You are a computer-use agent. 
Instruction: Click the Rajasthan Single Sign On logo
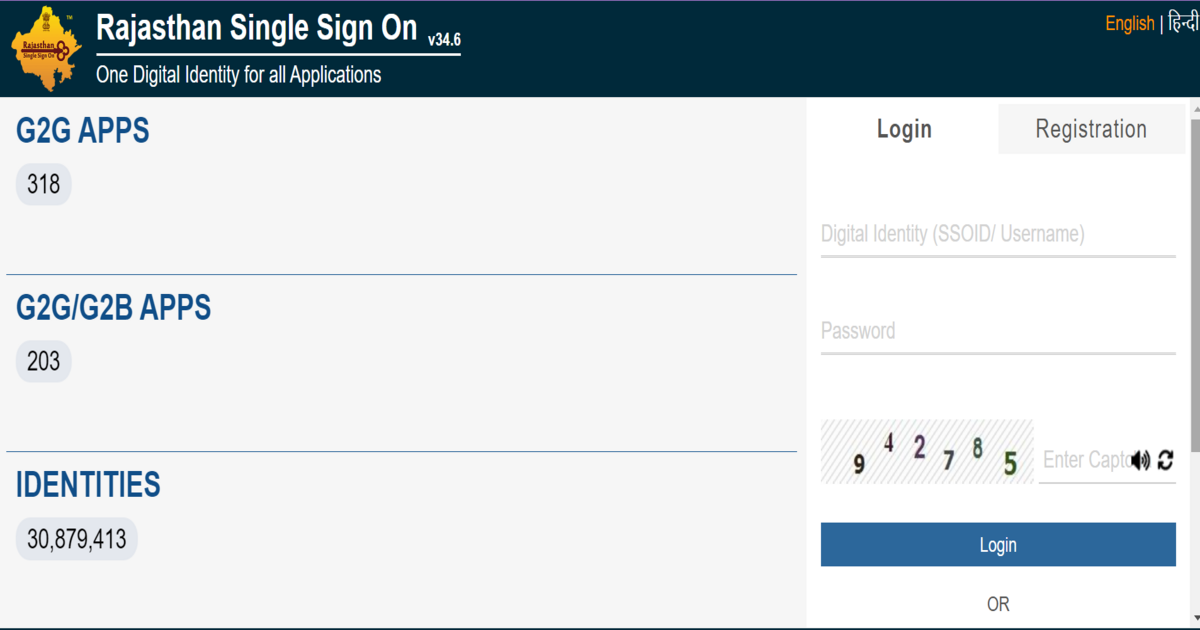(45, 45)
